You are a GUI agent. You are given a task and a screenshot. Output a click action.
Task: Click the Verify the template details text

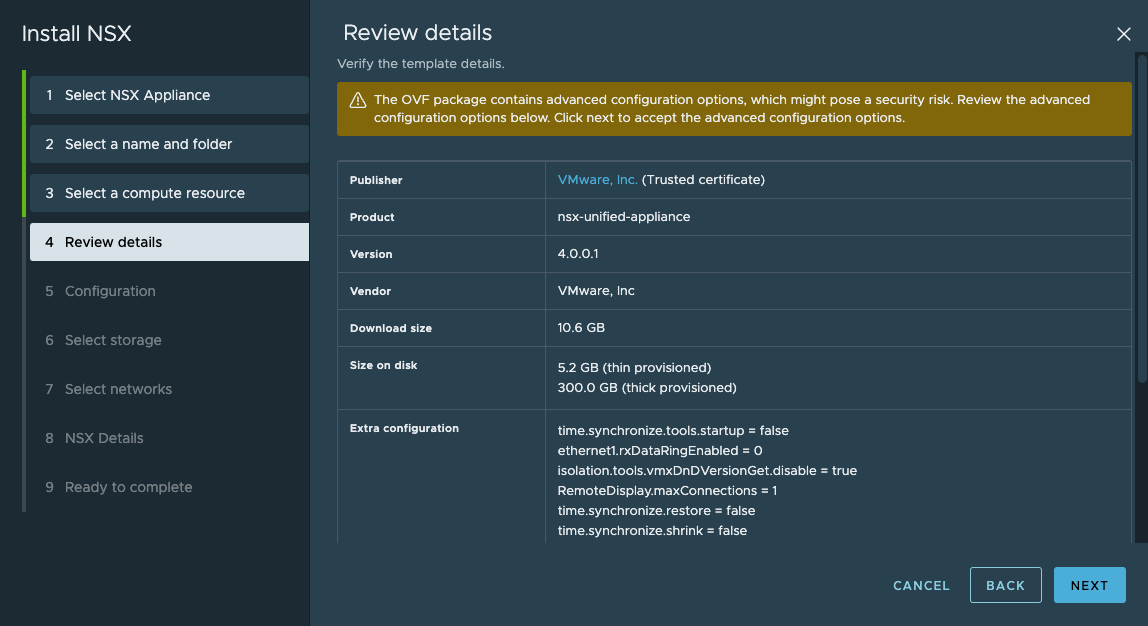coord(420,64)
